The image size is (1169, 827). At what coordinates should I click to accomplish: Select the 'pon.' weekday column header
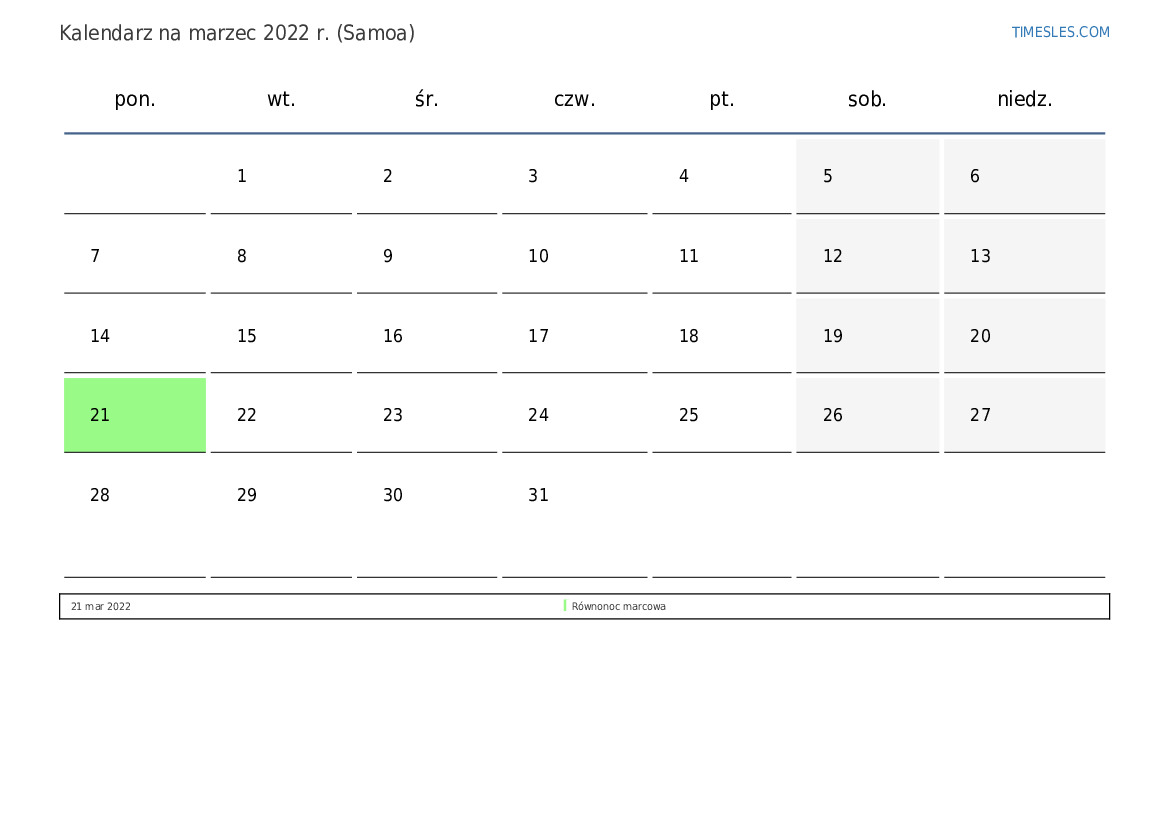coord(135,99)
